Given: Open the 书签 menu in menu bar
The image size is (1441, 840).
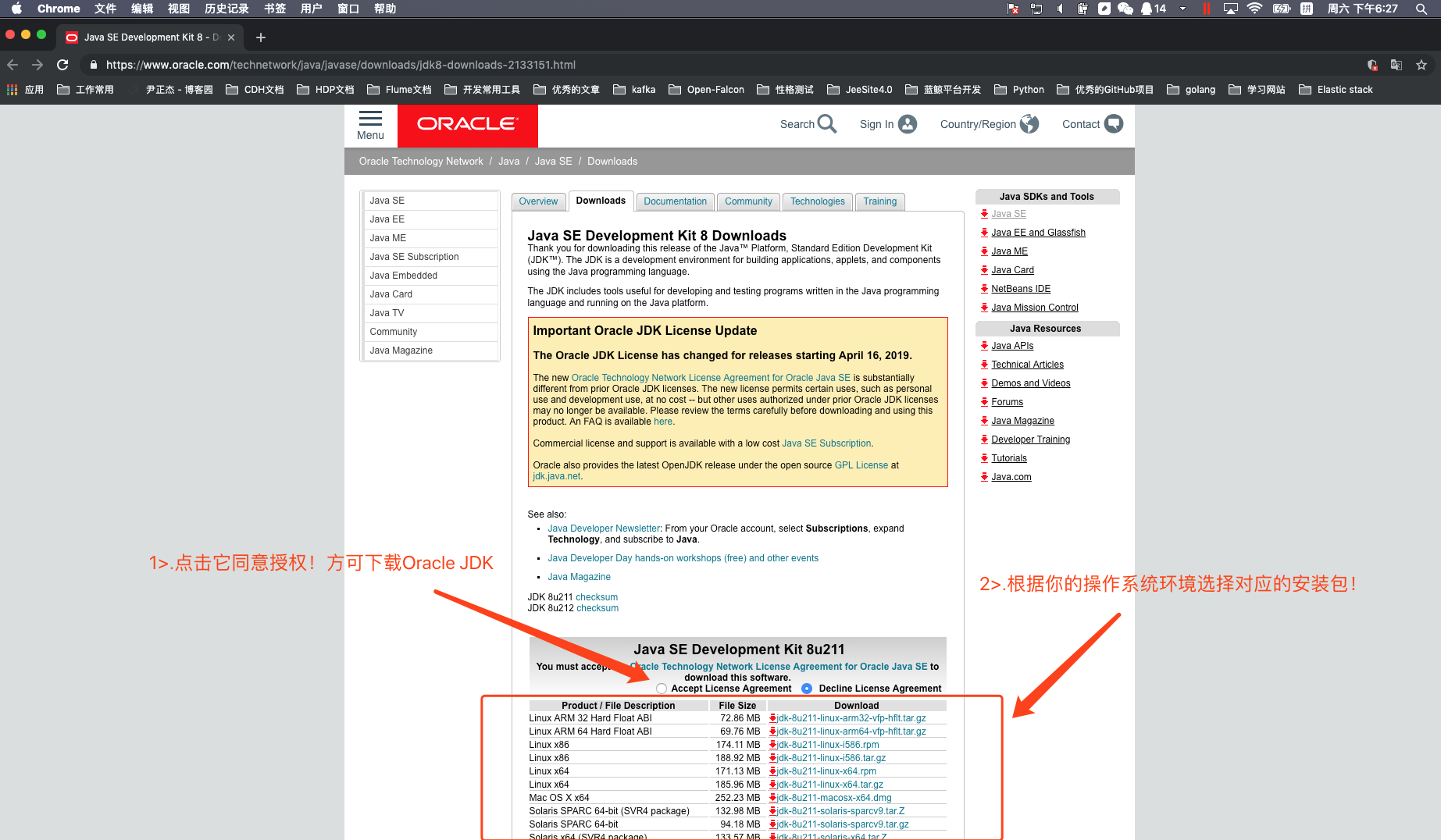Looking at the screenshot, I should click(275, 9).
